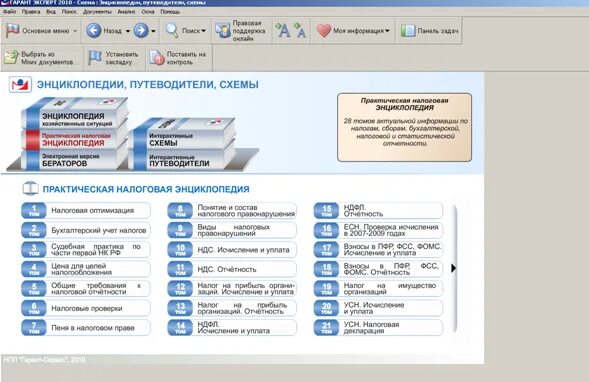589x382 pixels.
Task: Click Установить закладку flag icon
Action: click(95, 57)
